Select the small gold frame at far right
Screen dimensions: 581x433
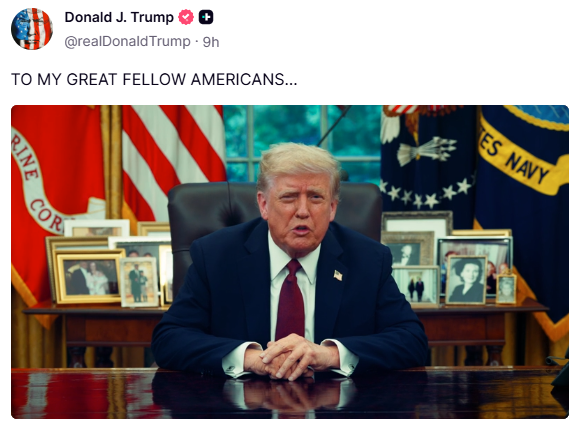coord(506,289)
